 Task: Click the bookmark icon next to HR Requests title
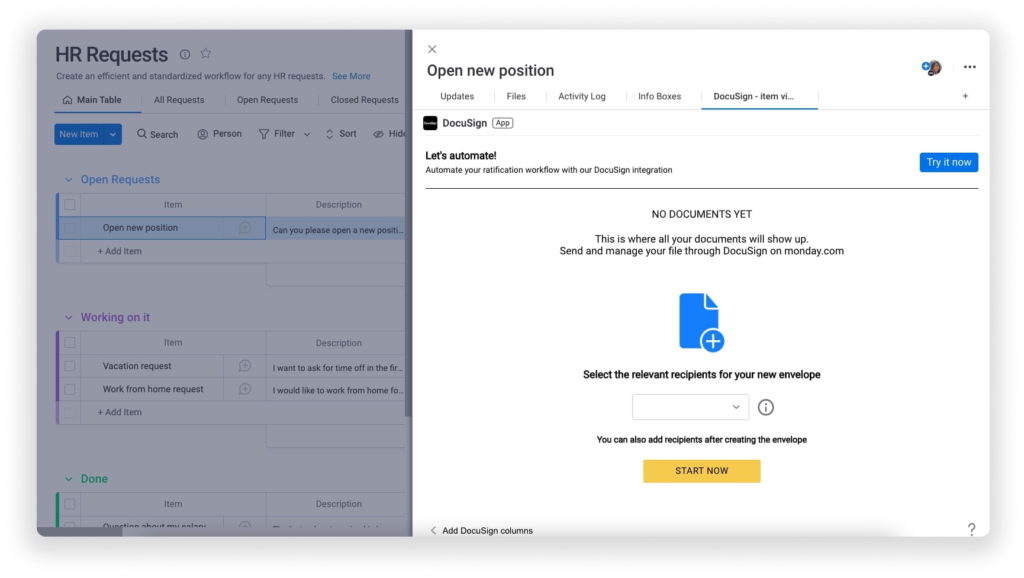click(206, 54)
